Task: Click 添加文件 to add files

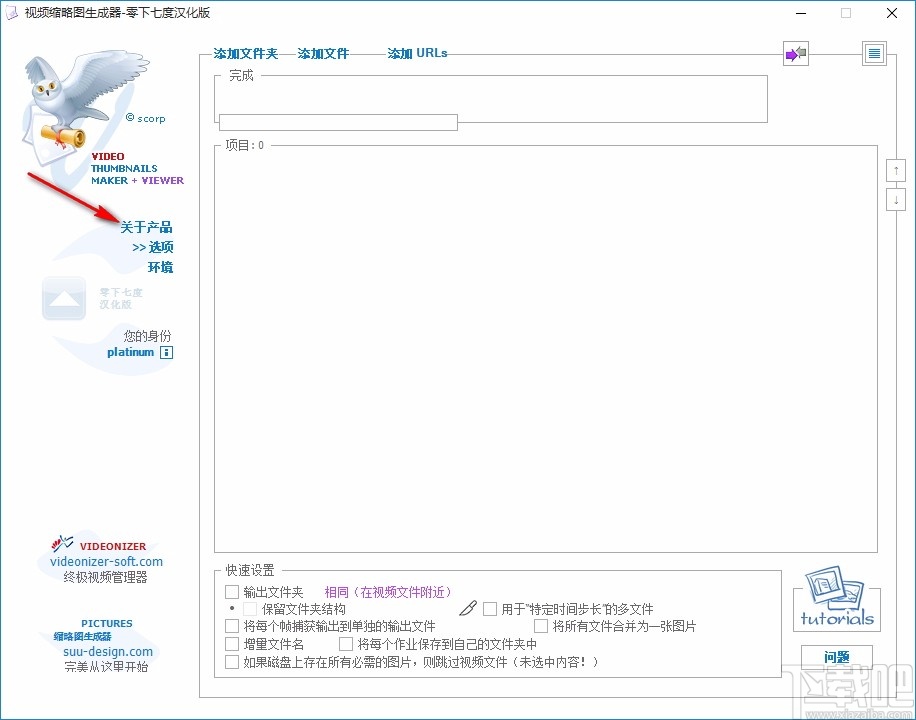Action: click(x=323, y=54)
